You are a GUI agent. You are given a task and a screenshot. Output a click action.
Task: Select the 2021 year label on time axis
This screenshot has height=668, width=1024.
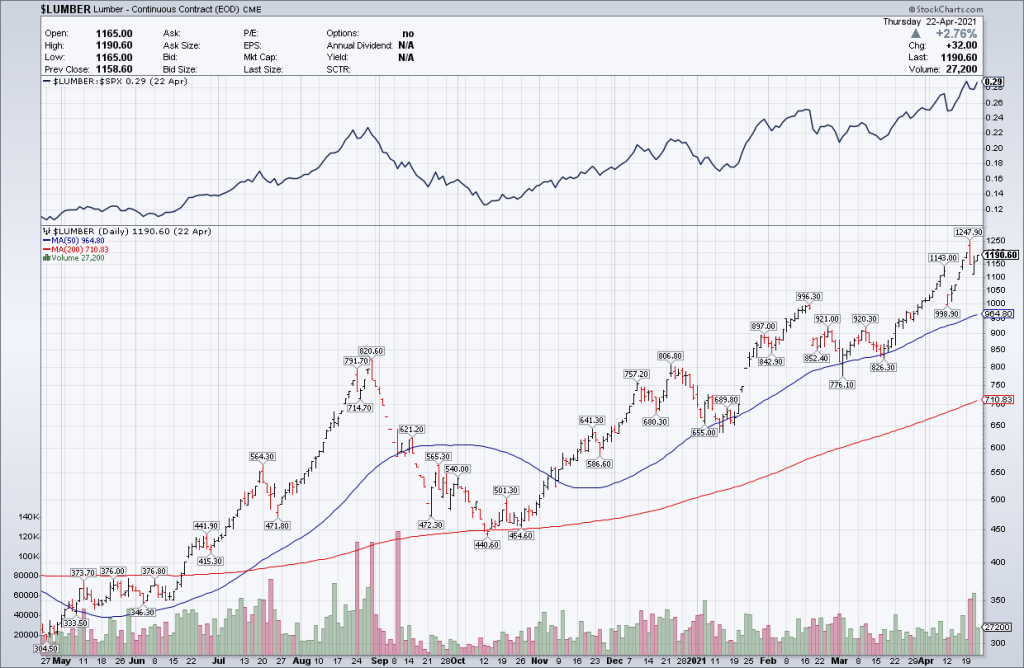pos(710,661)
